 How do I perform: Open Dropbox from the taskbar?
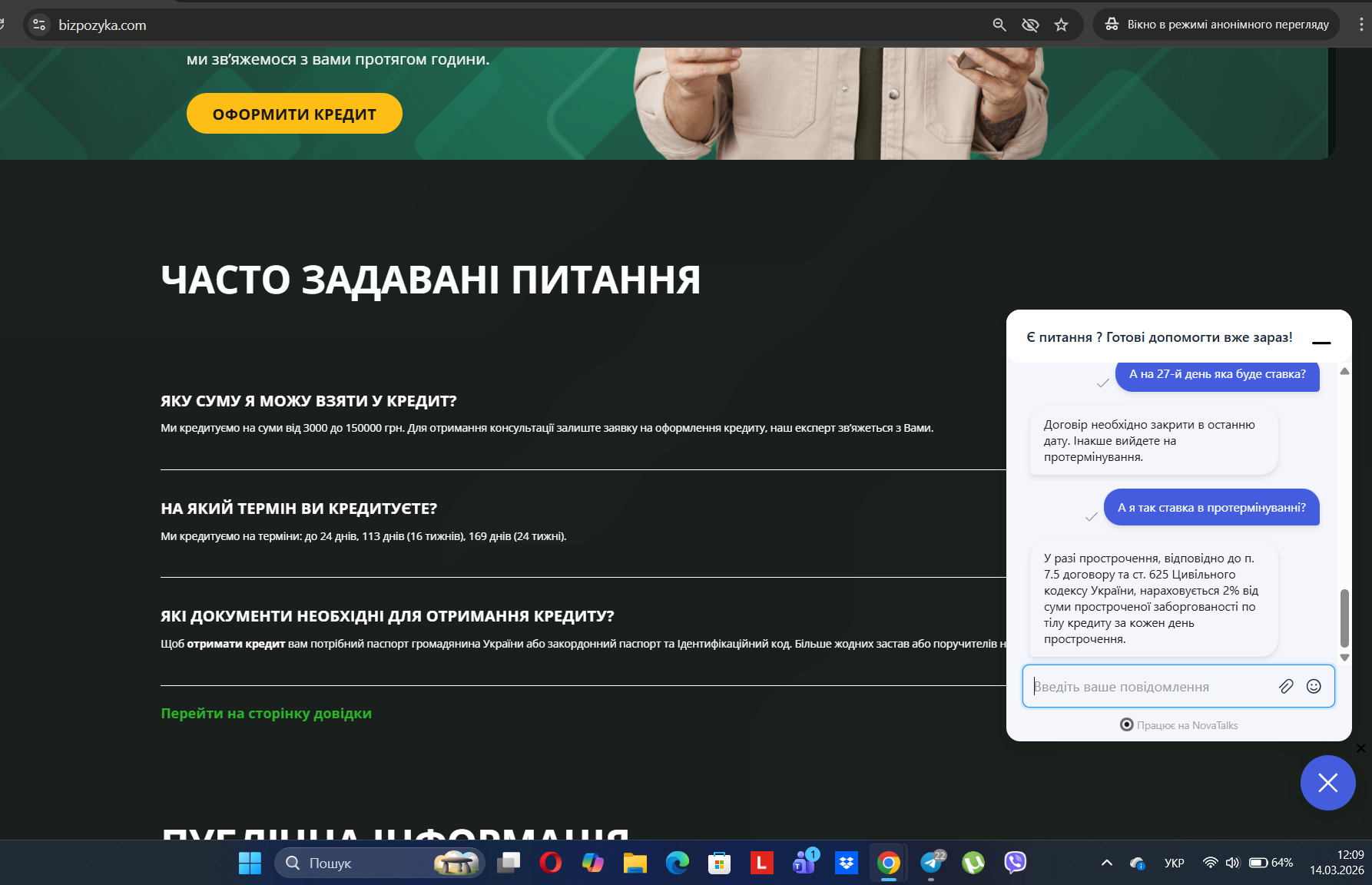pos(847,863)
